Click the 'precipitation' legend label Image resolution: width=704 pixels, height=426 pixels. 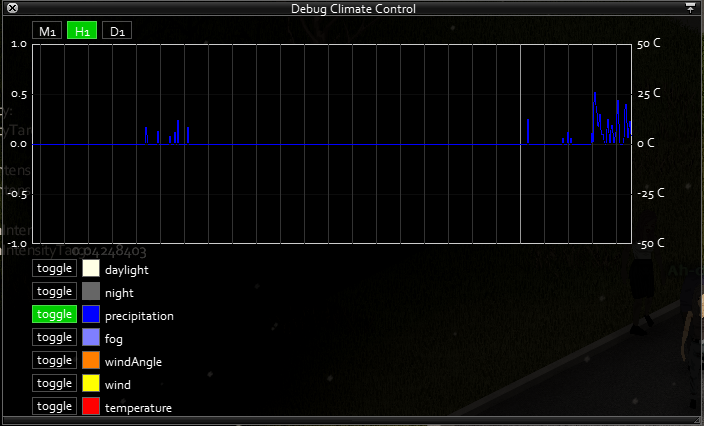pos(139,316)
